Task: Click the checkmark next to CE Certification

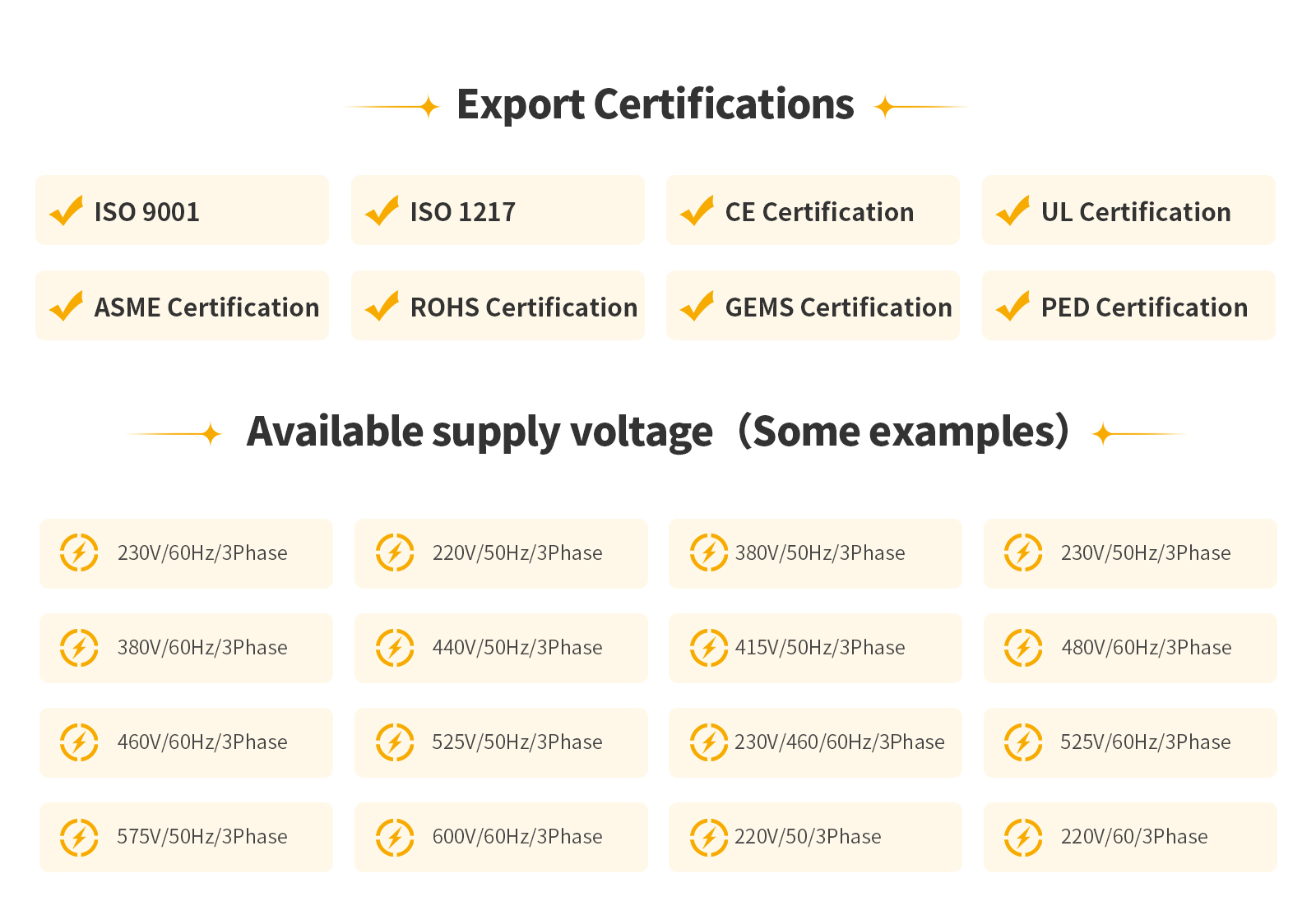Action: [x=697, y=210]
